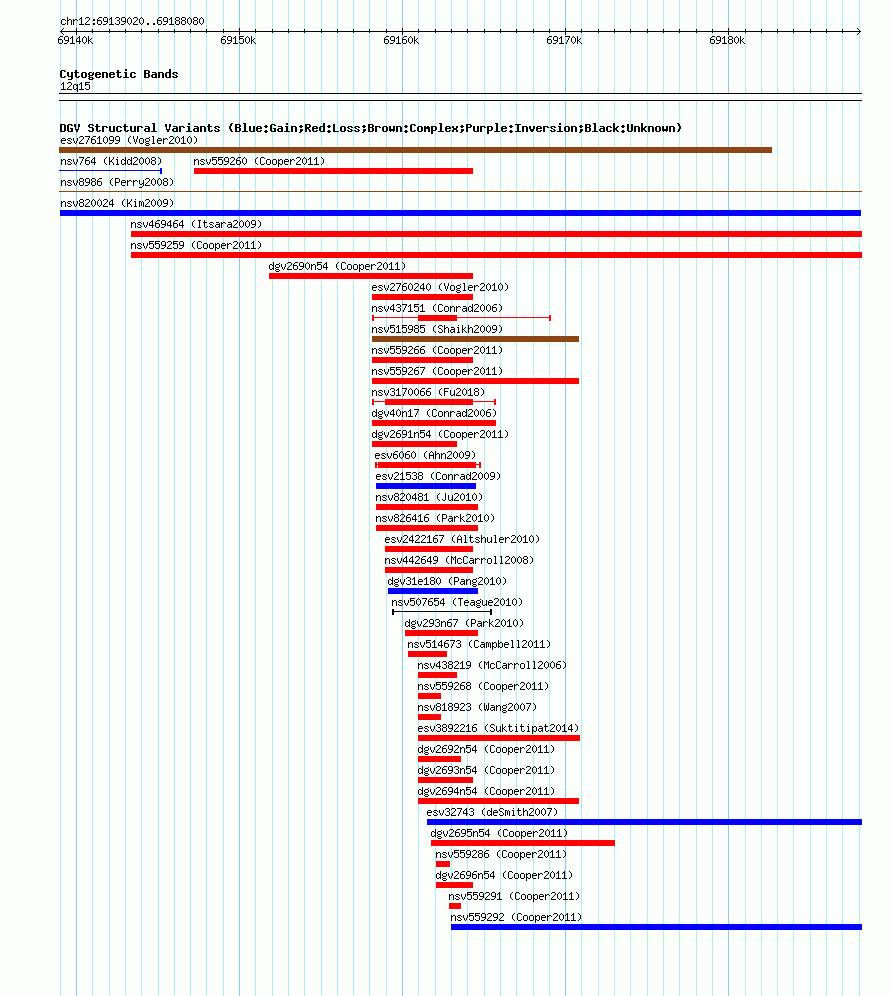Click dgv40n17 (Conrad2006) label

434,413
